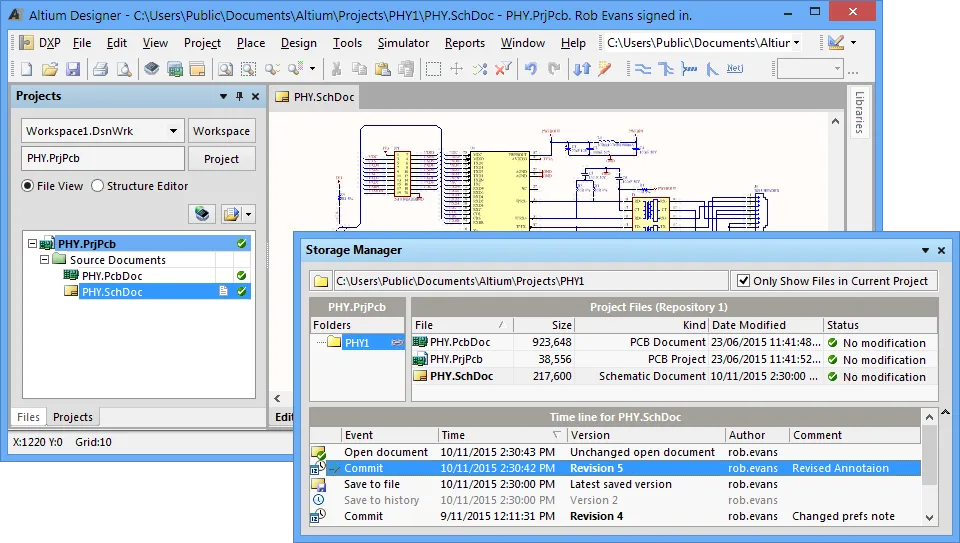Select the PHY1 folder in Folders list
This screenshot has width=960, height=543.
click(357, 343)
